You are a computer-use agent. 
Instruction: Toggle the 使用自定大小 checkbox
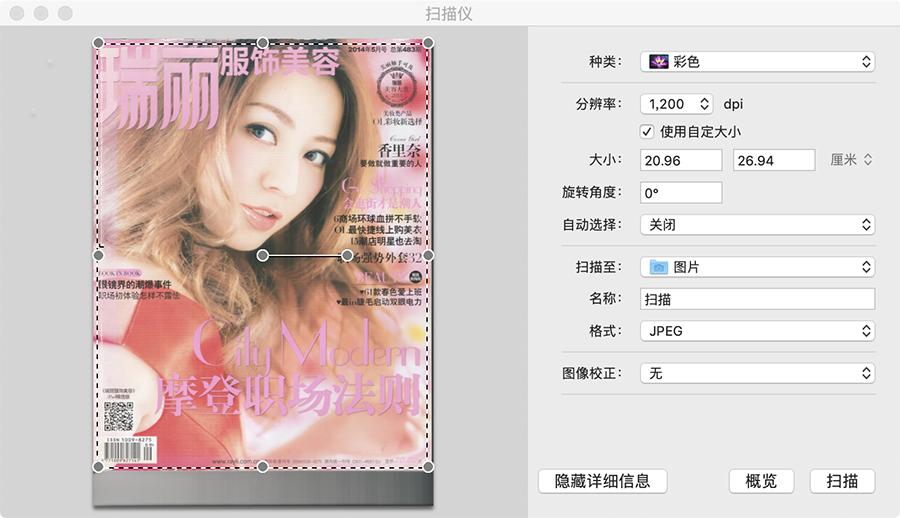(647, 132)
